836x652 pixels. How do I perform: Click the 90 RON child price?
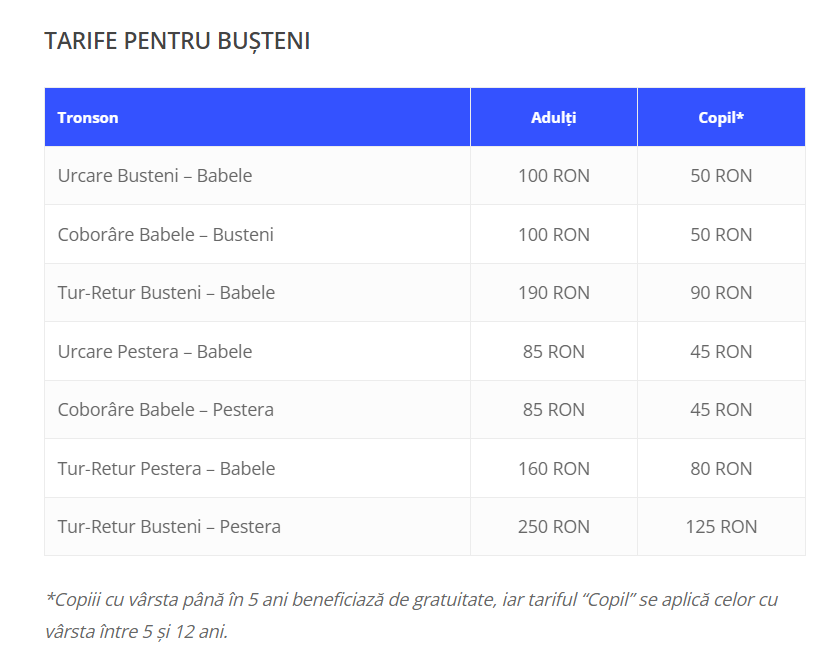pos(721,293)
